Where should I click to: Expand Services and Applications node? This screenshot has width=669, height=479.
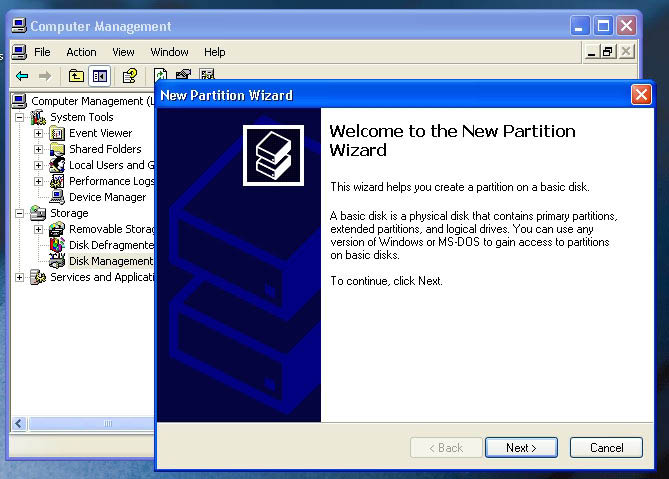point(19,278)
